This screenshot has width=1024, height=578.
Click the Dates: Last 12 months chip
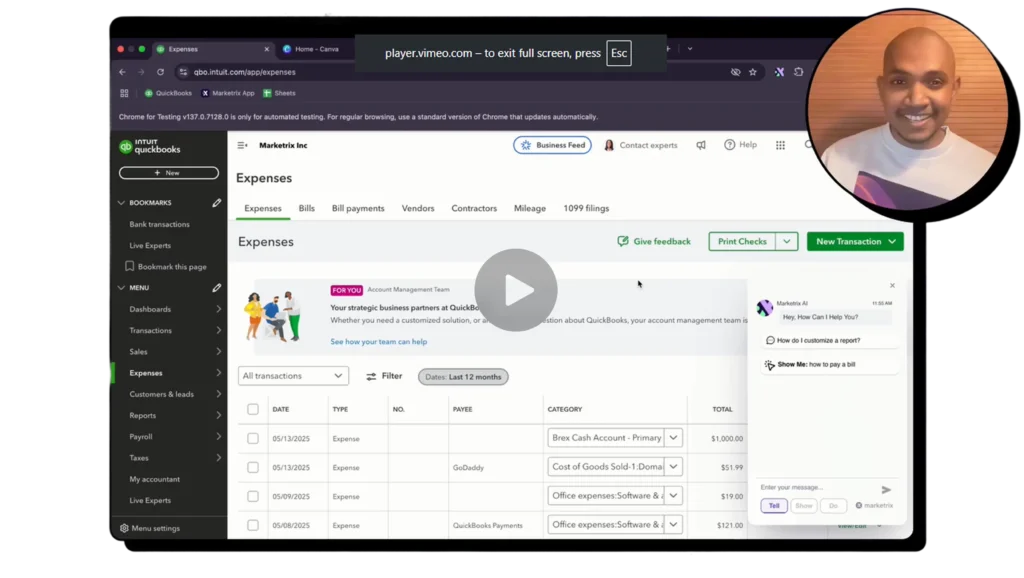point(463,377)
